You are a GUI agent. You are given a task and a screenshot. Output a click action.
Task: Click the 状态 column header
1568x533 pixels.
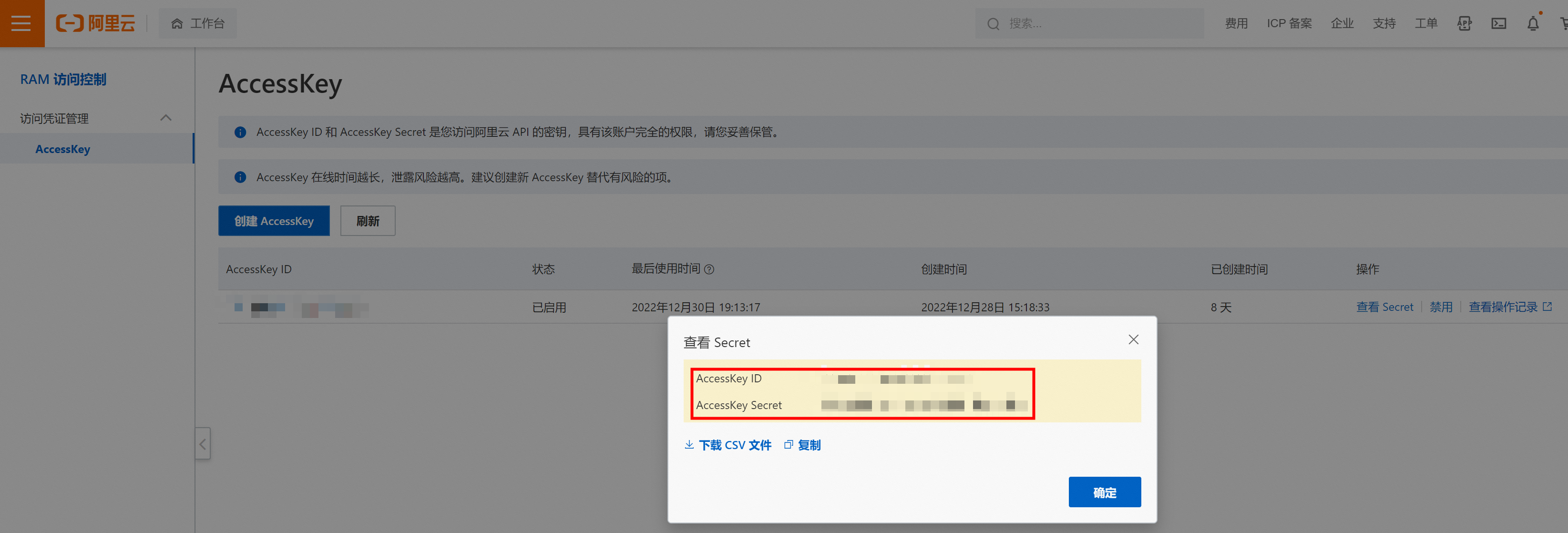[543, 269]
